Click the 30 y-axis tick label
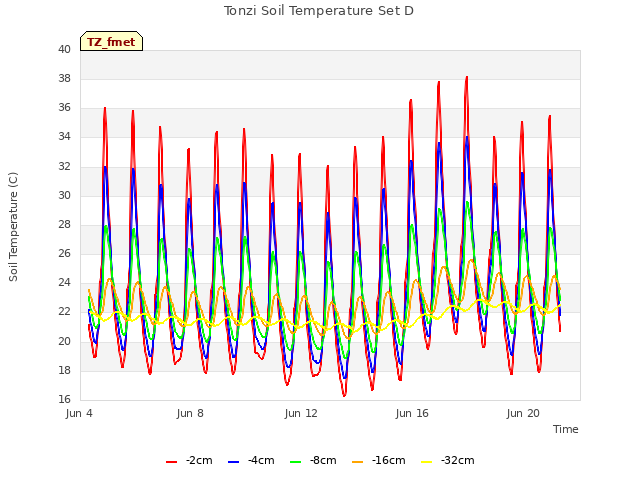Screen dimensions: 640x480 [64, 196]
